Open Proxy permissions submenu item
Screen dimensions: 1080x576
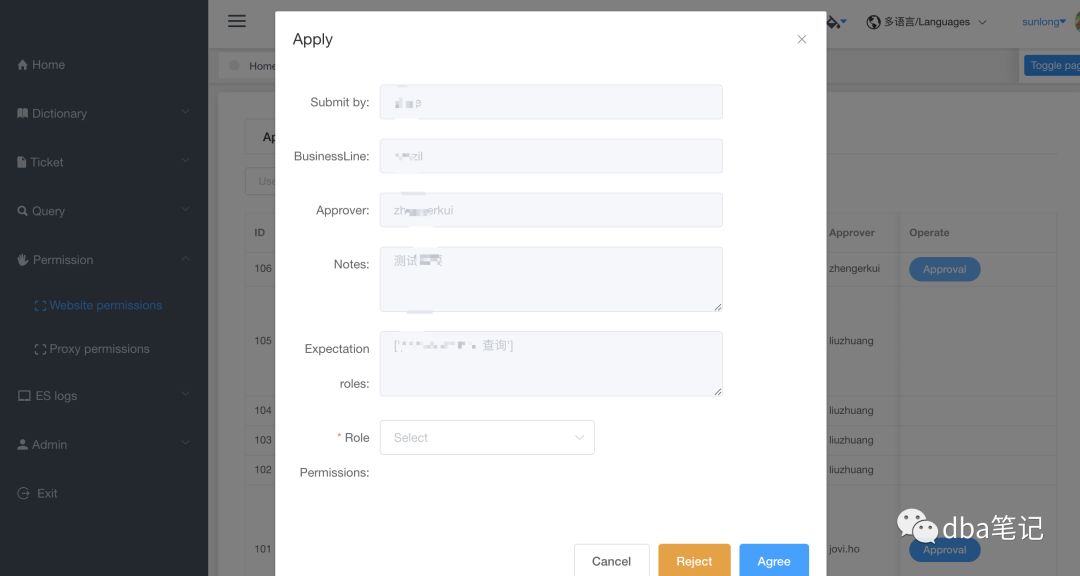coord(99,349)
